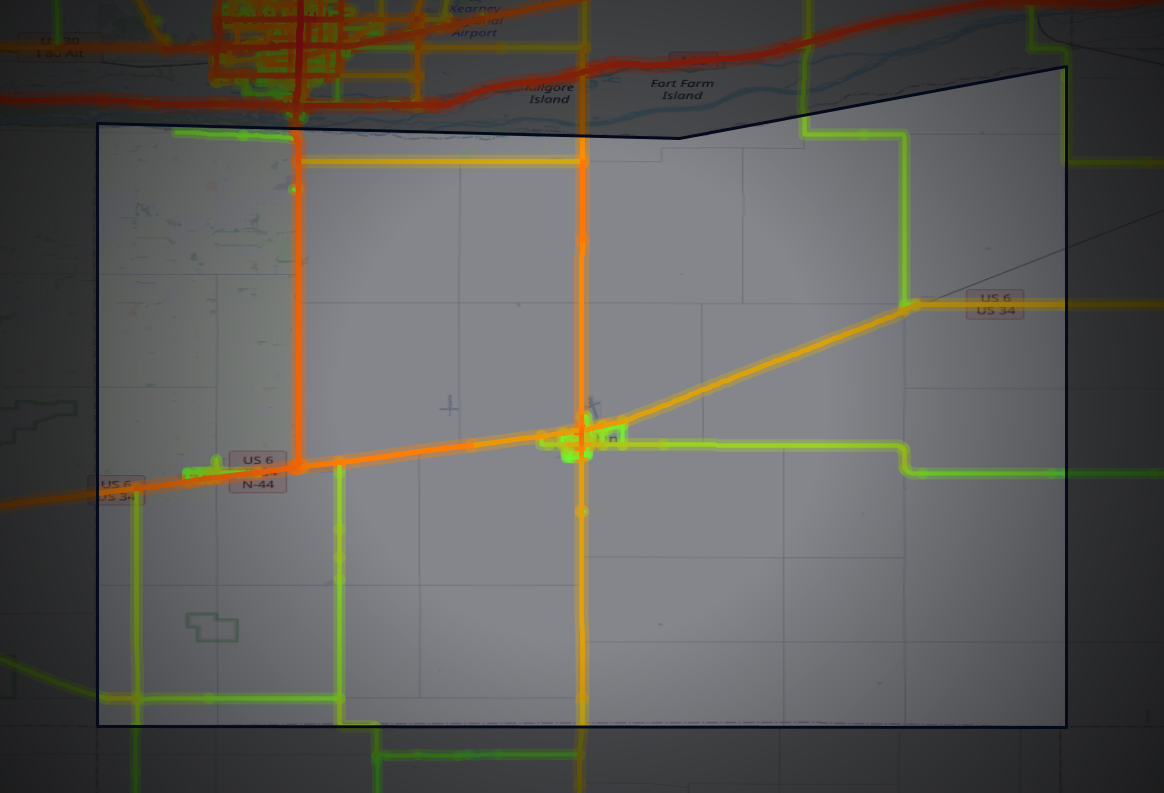Click the US 6 US 34 shield on the right
This screenshot has width=1164, height=793.
click(996, 304)
